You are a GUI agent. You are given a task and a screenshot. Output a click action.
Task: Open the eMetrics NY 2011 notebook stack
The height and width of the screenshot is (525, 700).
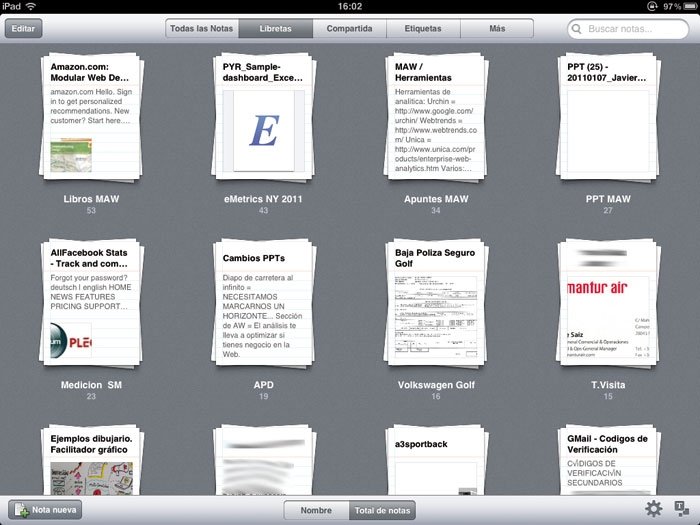(263, 117)
